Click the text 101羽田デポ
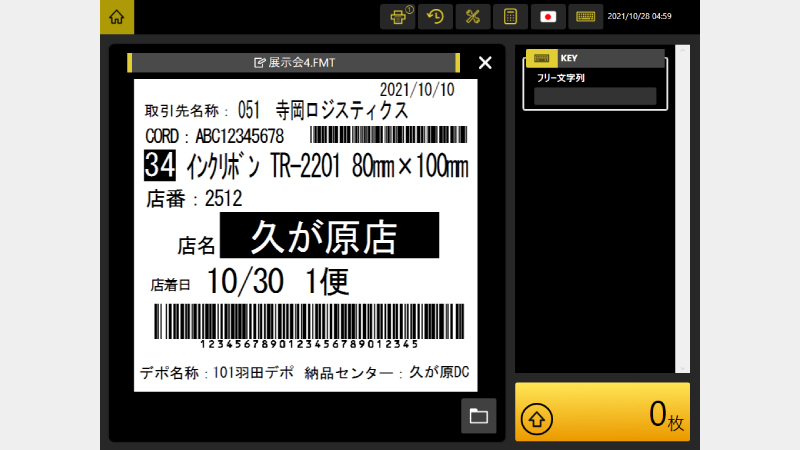800x450 pixels. pos(253,373)
